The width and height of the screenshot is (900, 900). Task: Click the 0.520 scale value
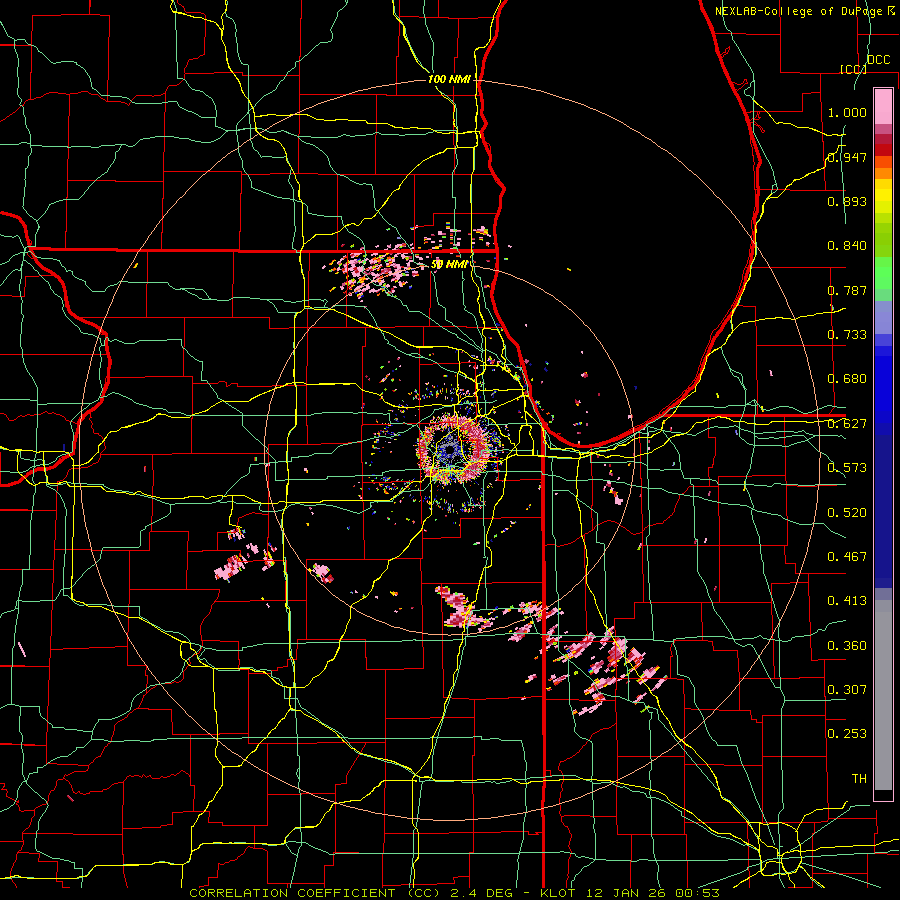point(847,513)
